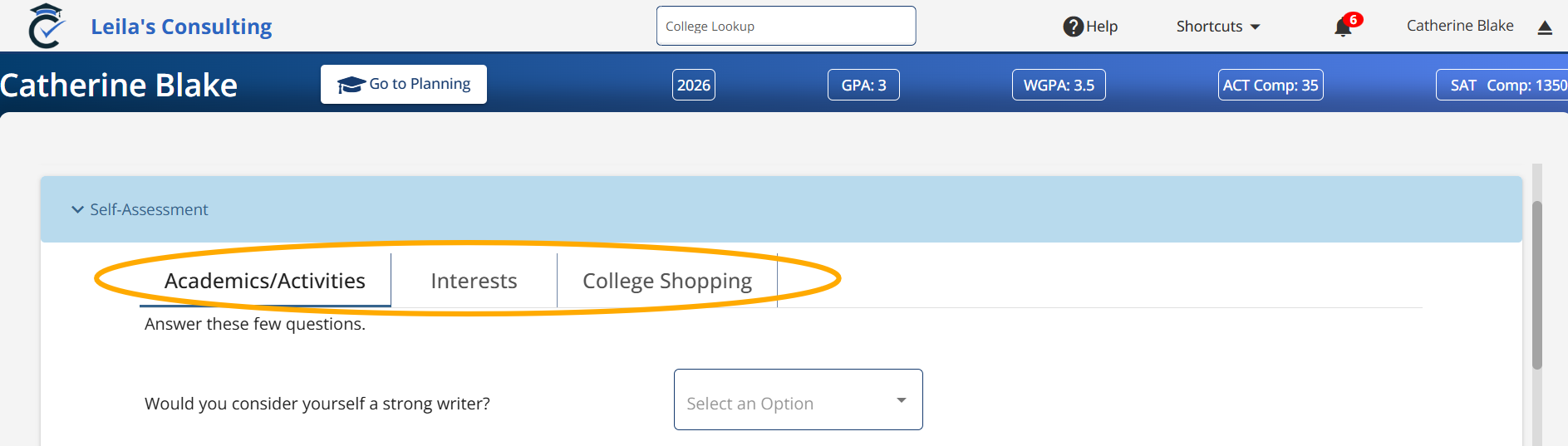Viewport: 1568px width, 446px height.
Task: Collapse the Self-Assessment chevron
Action: pos(78,209)
